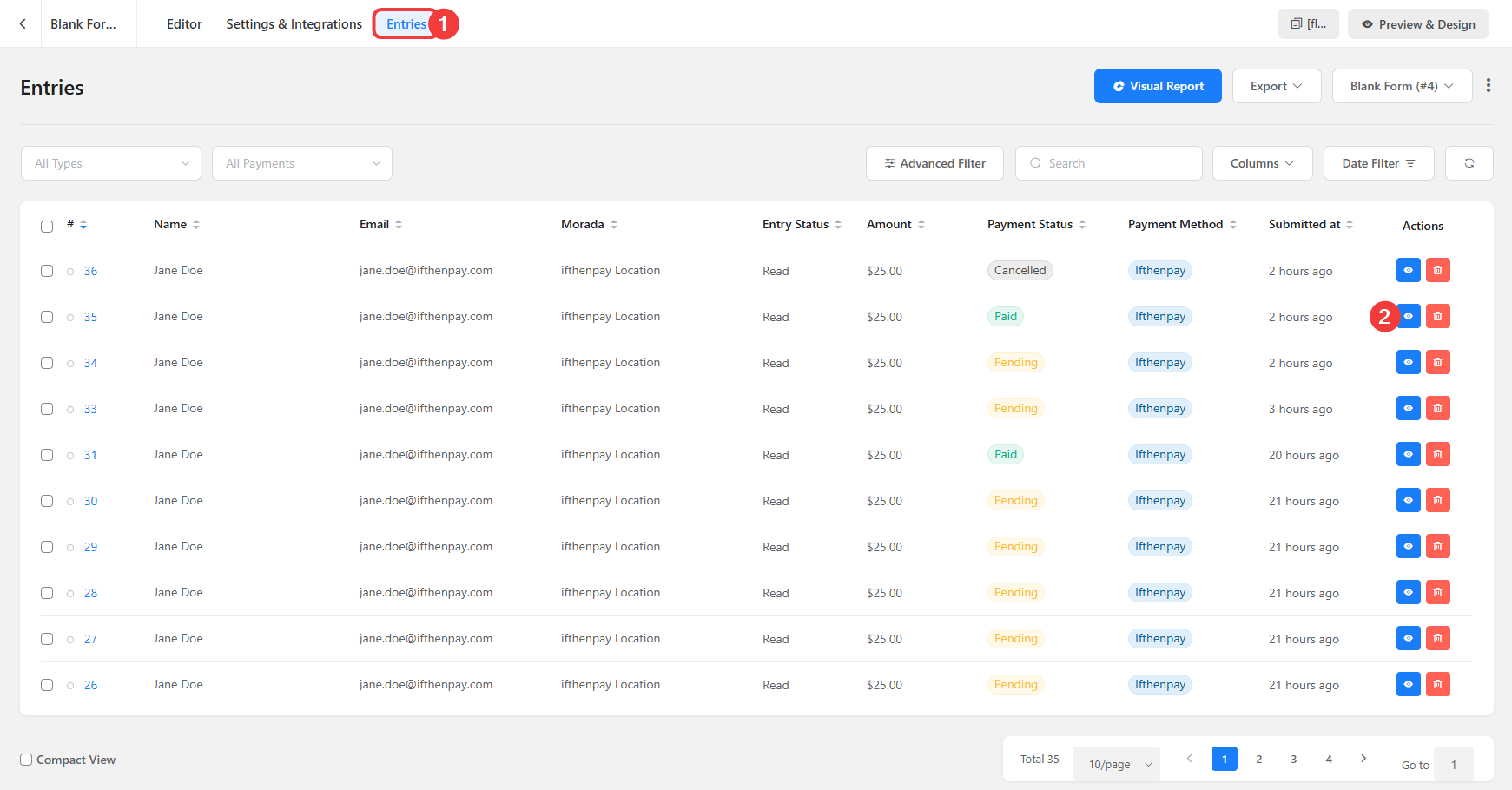1512x790 pixels.
Task: Delete entry 27 with the trash icon
Action: click(1437, 638)
